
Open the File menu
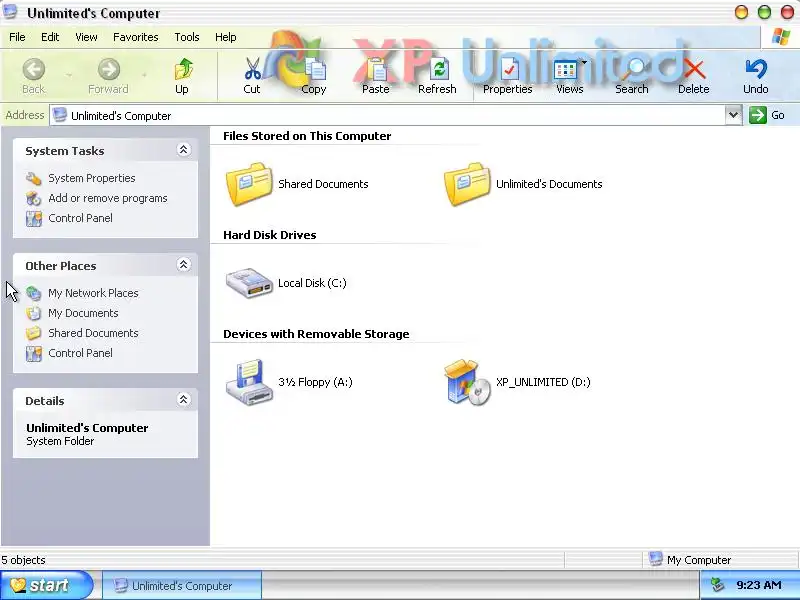pos(17,37)
